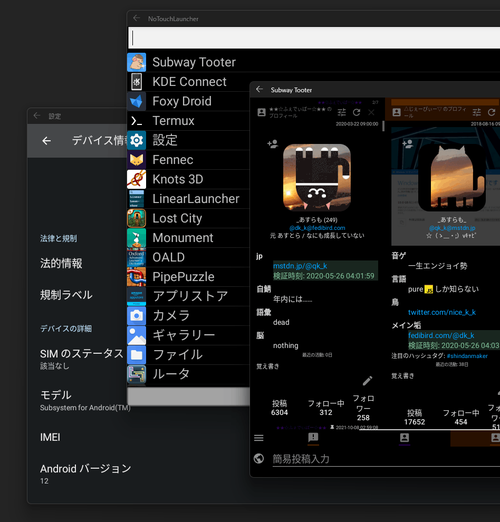Launch Fennec browser icon
500x522 pixels.
click(x=136, y=160)
